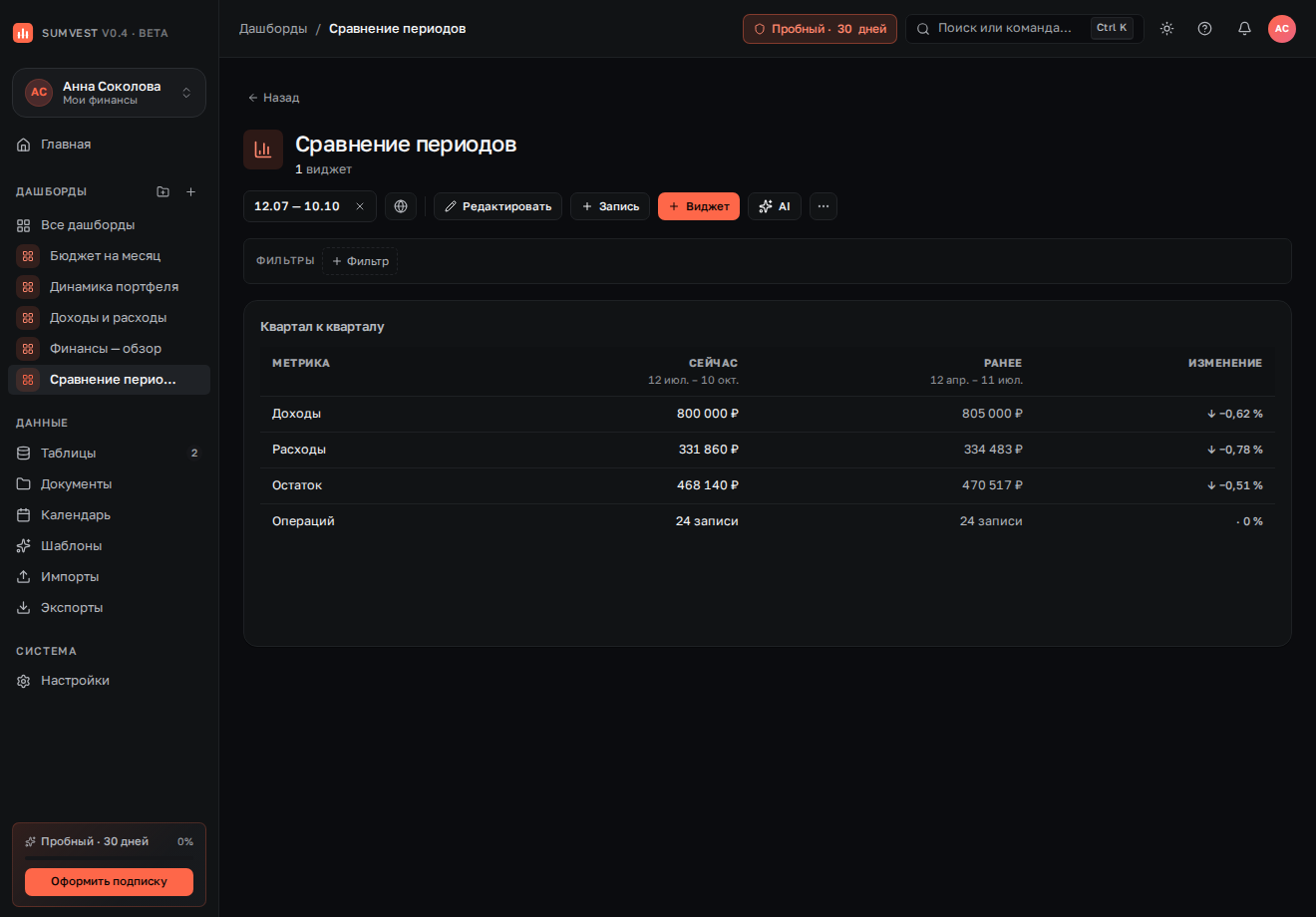Screen dimensions: 1316x917
Task: Add a dashboard with the plus icon
Action: pyautogui.click(x=191, y=191)
